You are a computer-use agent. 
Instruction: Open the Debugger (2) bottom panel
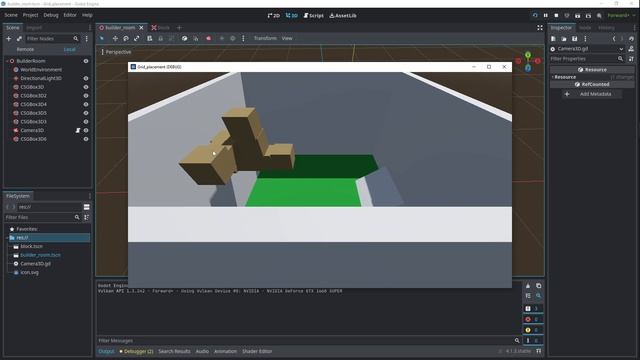pyautogui.click(x=136, y=351)
